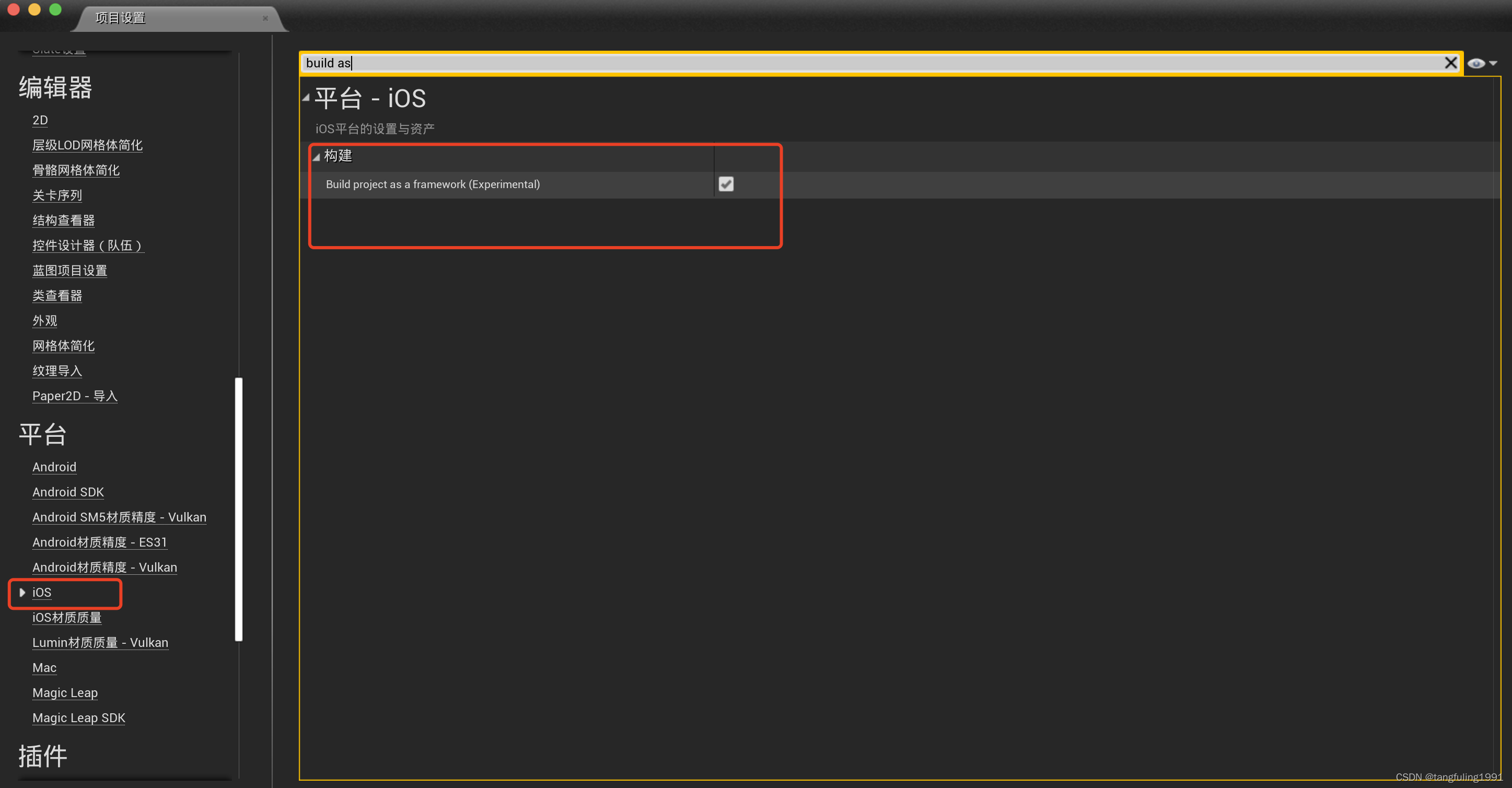Screen dimensions: 1512x788
Task: Click the macOS yellow minimize button
Action: click(34, 9)
